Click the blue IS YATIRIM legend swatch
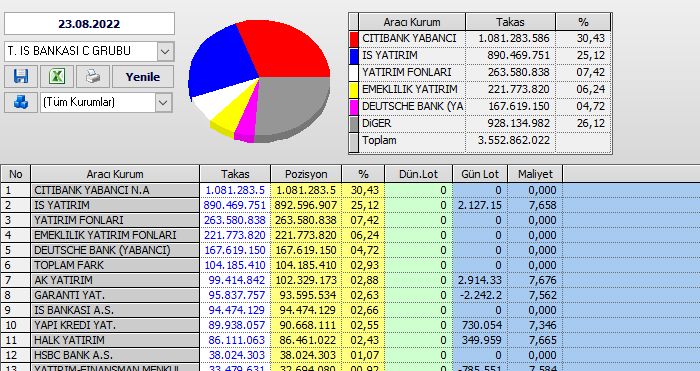This screenshot has width=700, height=371. pyautogui.click(x=354, y=56)
